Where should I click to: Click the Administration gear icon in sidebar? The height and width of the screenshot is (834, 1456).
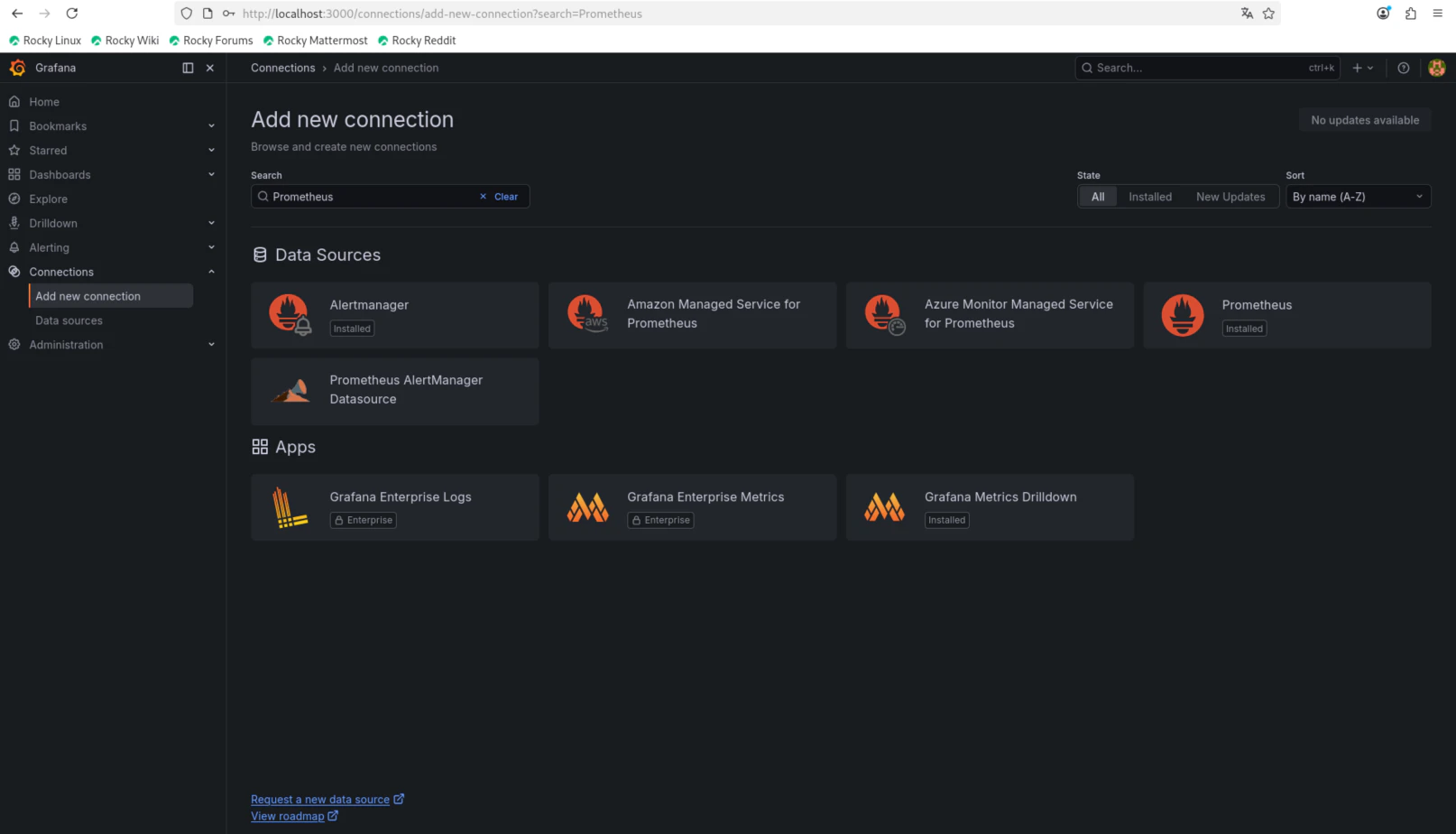click(x=14, y=345)
